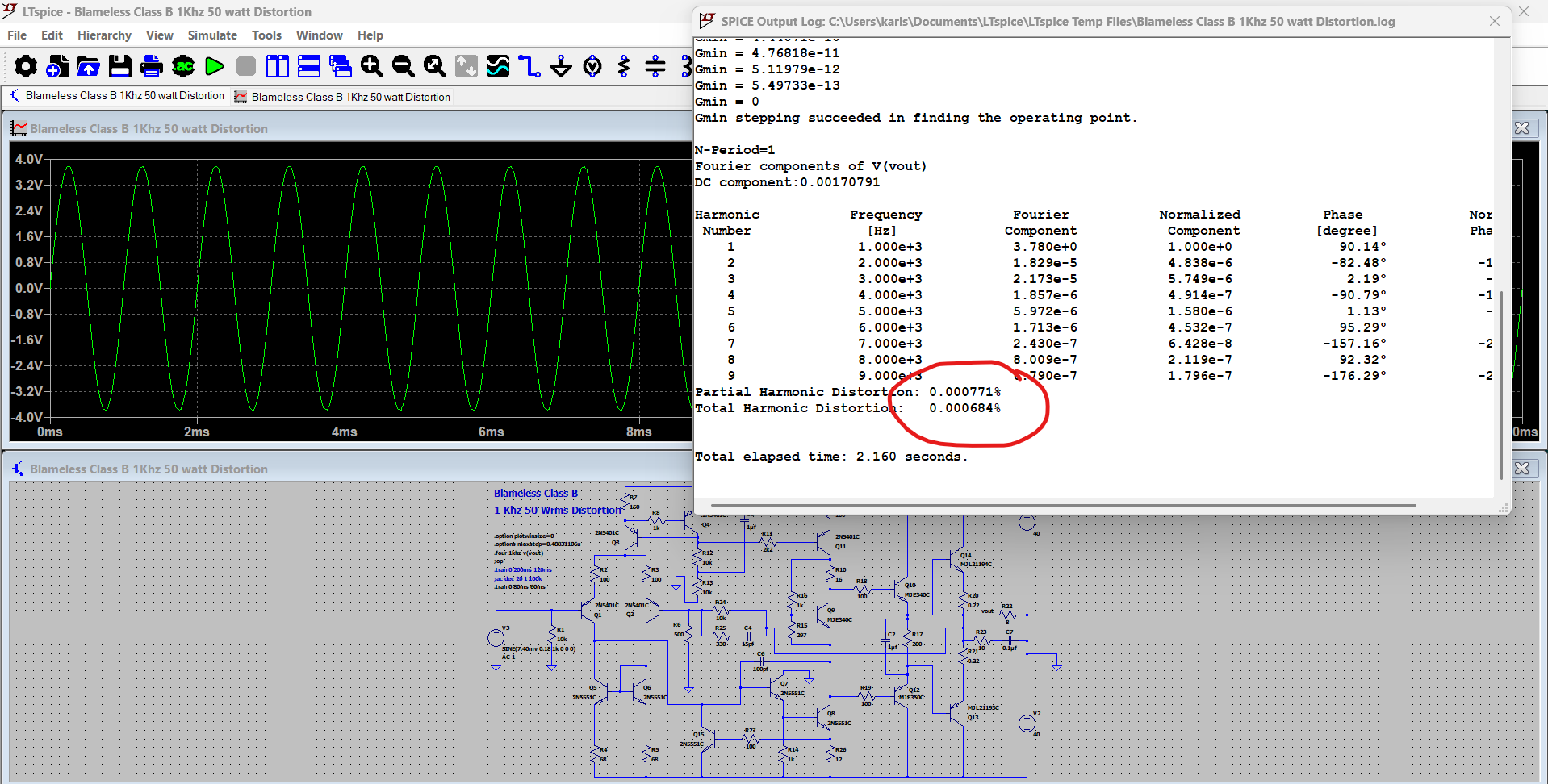Select the Ground symbol tool
The image size is (1548, 784).
click(561, 66)
